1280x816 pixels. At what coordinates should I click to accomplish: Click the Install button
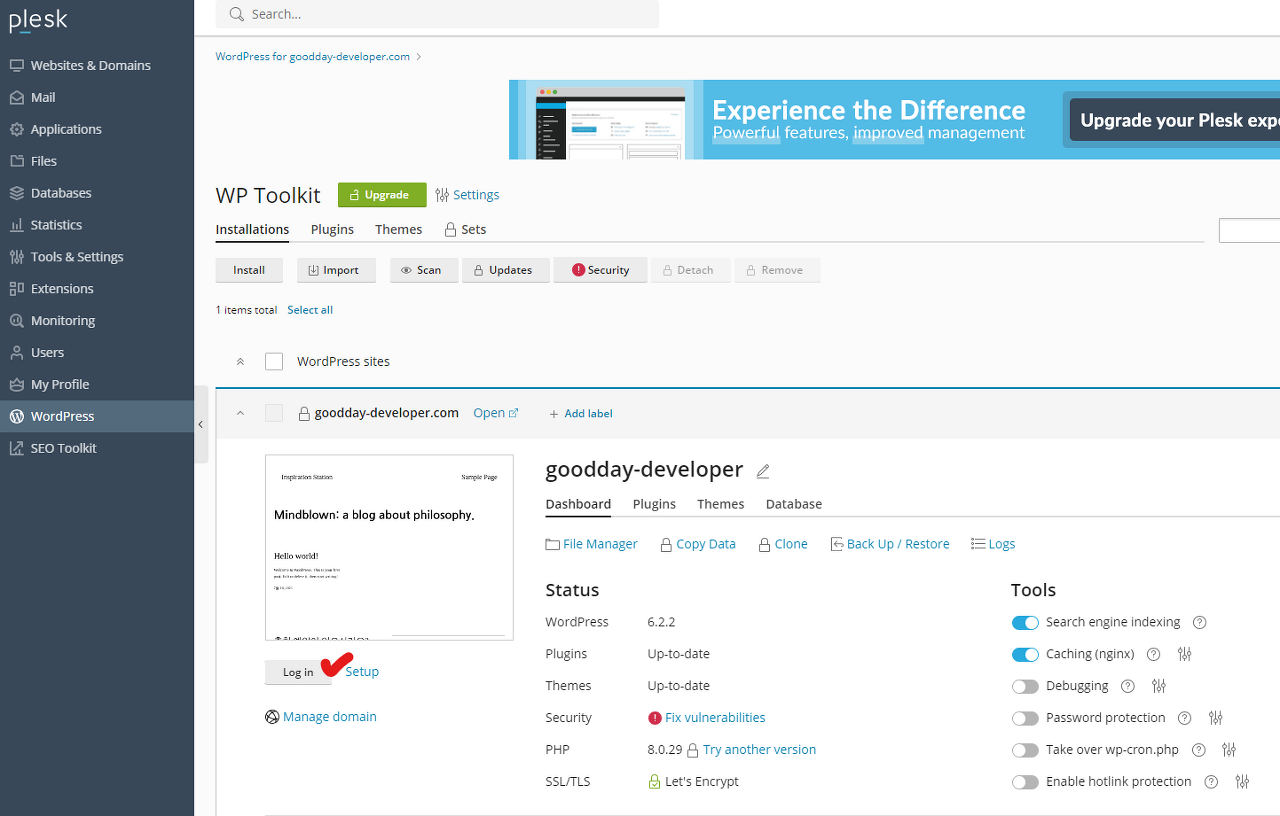tap(249, 270)
